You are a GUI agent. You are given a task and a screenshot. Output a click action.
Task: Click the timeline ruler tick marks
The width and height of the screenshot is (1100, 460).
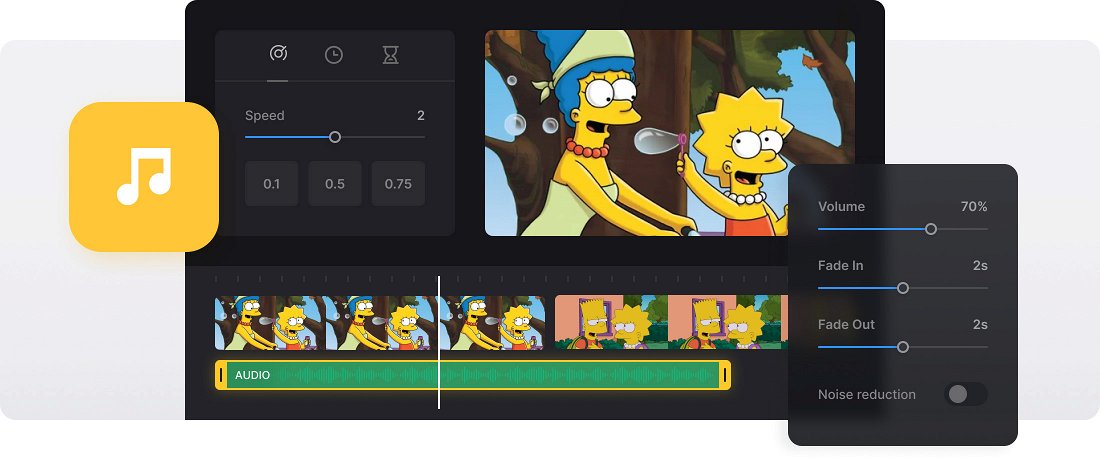point(502,278)
